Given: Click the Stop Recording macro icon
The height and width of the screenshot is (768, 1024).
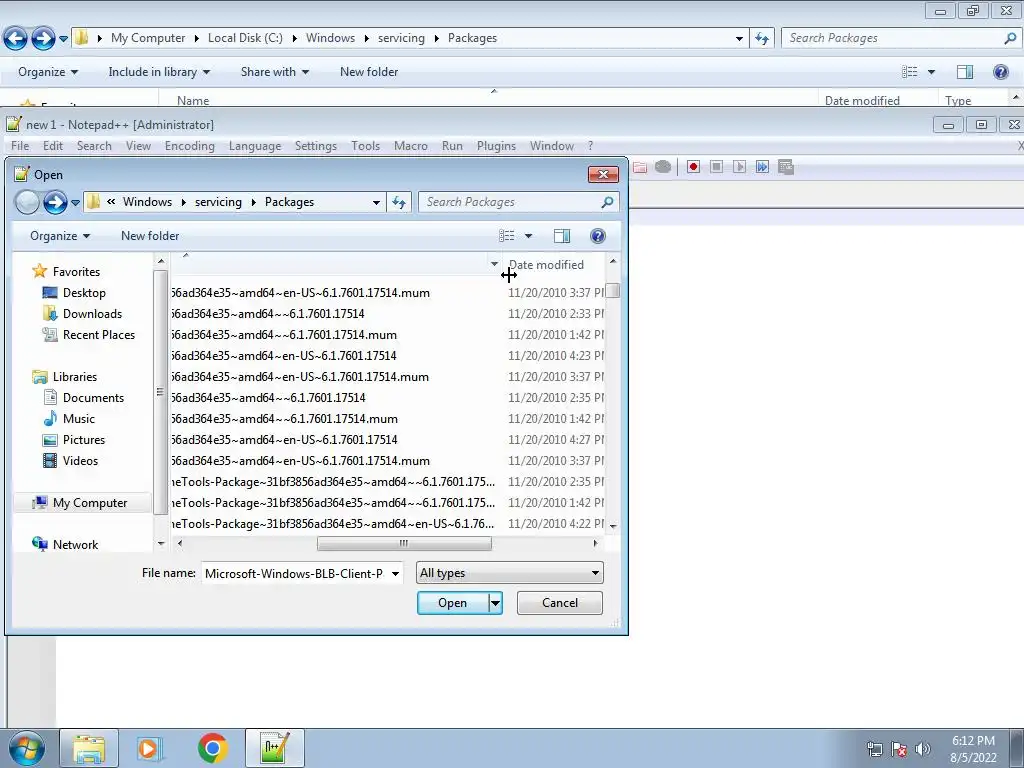Looking at the screenshot, I should [x=716, y=167].
